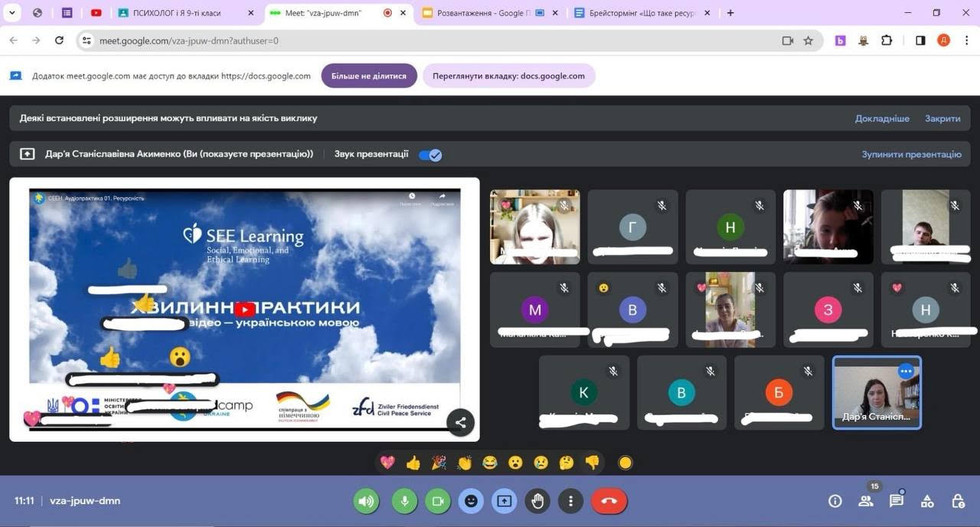
Task: Send the crying face reaction
Action: tap(541, 463)
